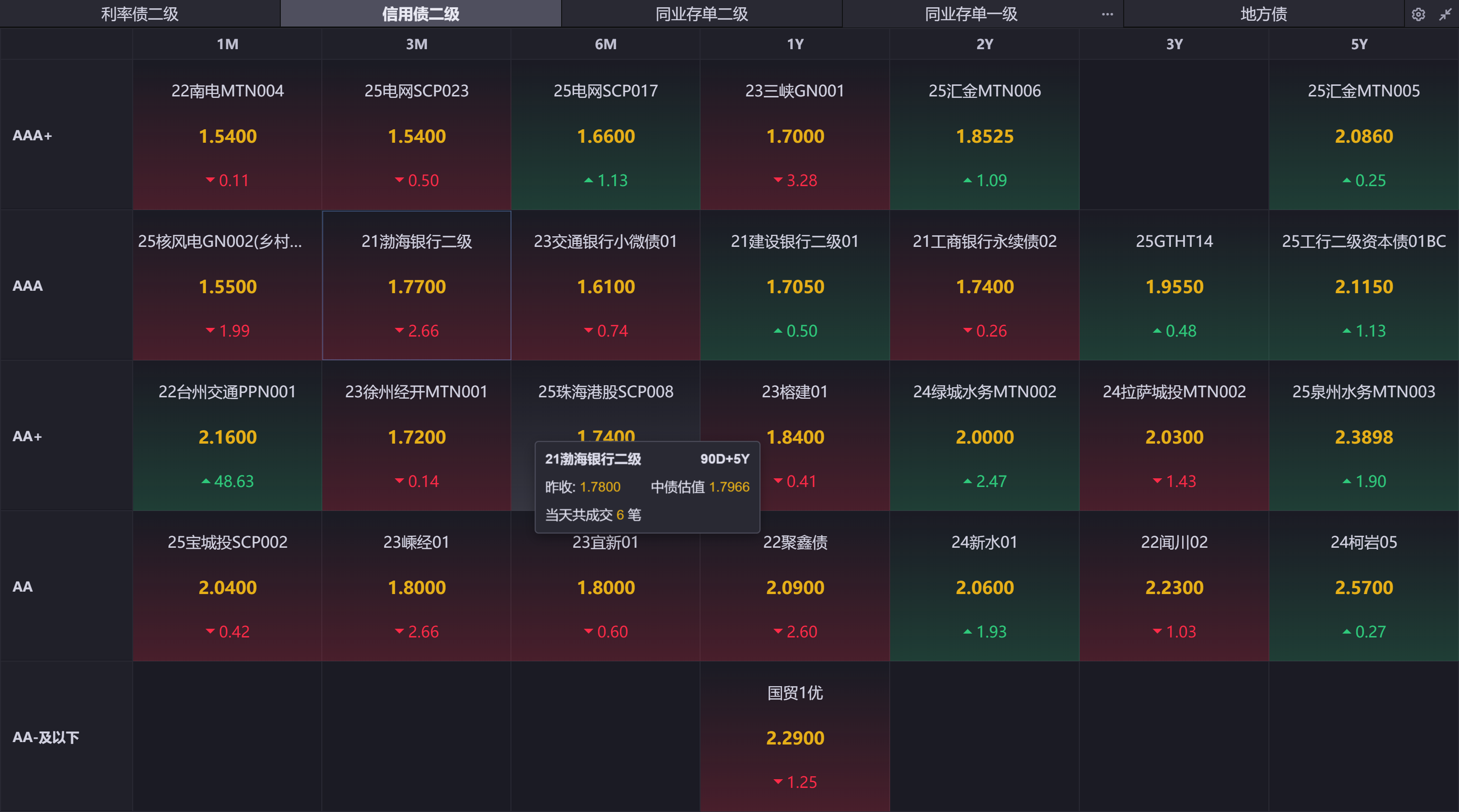Select the 23三峡GN001 bond cell
Image resolution: width=1459 pixels, height=812 pixels.
click(795, 135)
